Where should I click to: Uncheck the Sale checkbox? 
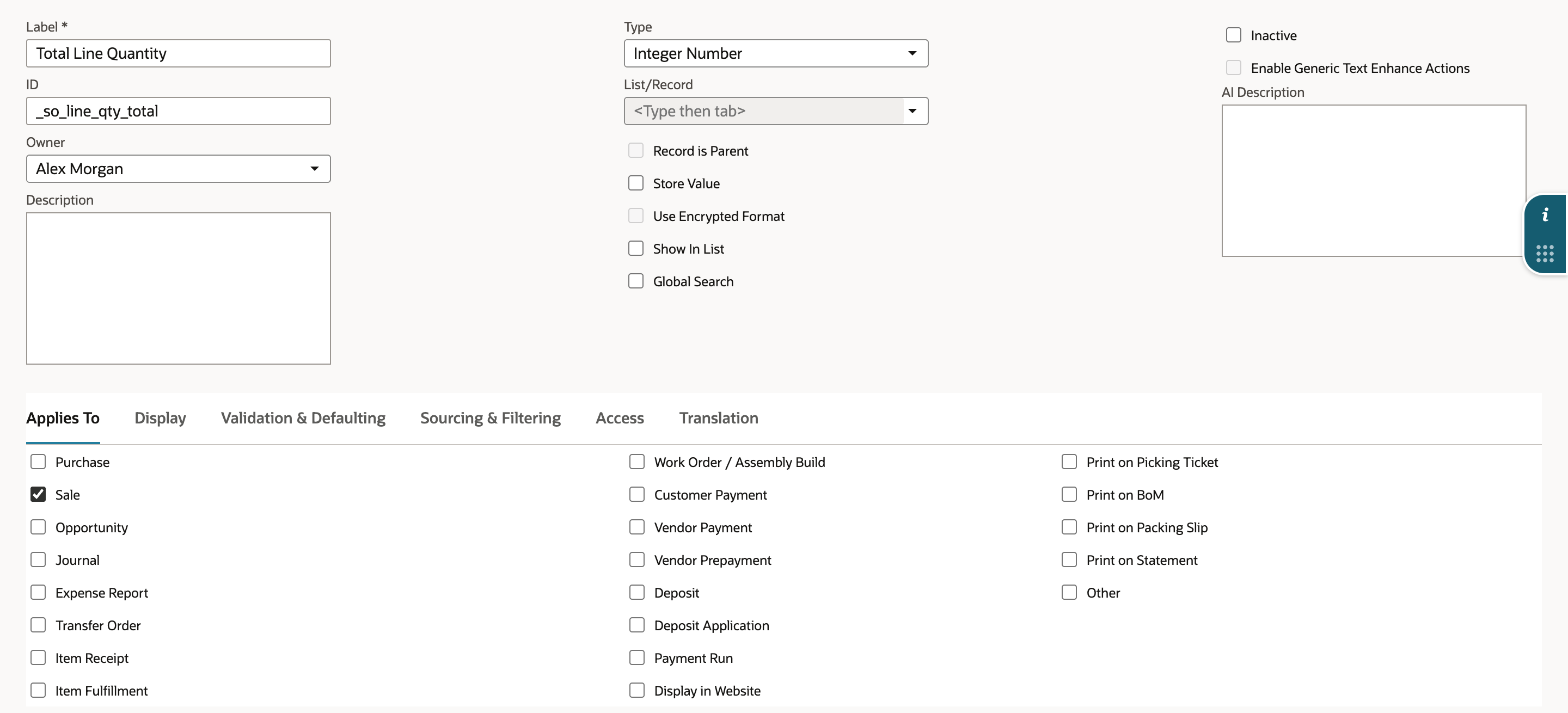coord(38,495)
